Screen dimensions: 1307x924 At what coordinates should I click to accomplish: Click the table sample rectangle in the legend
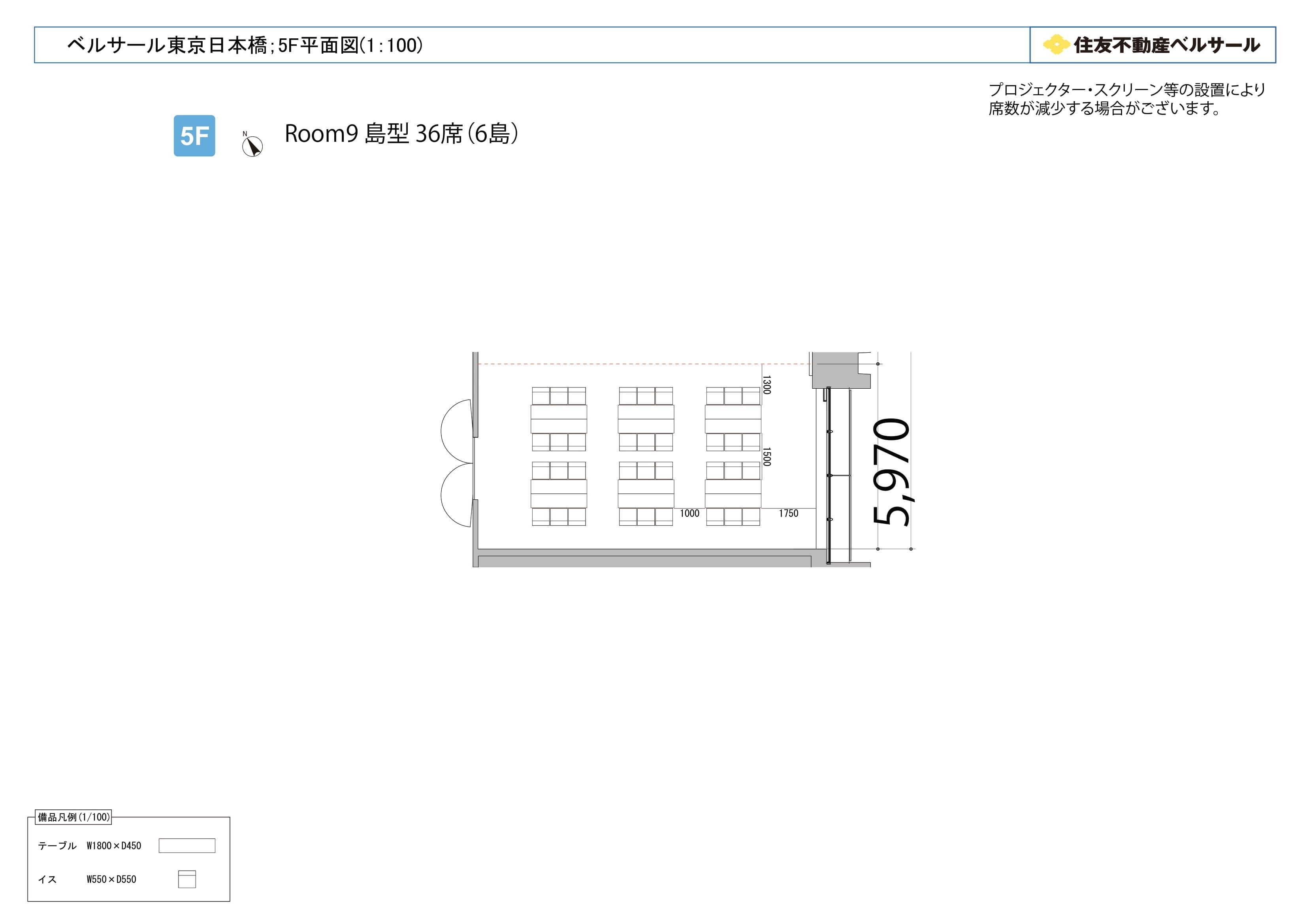click(x=187, y=845)
